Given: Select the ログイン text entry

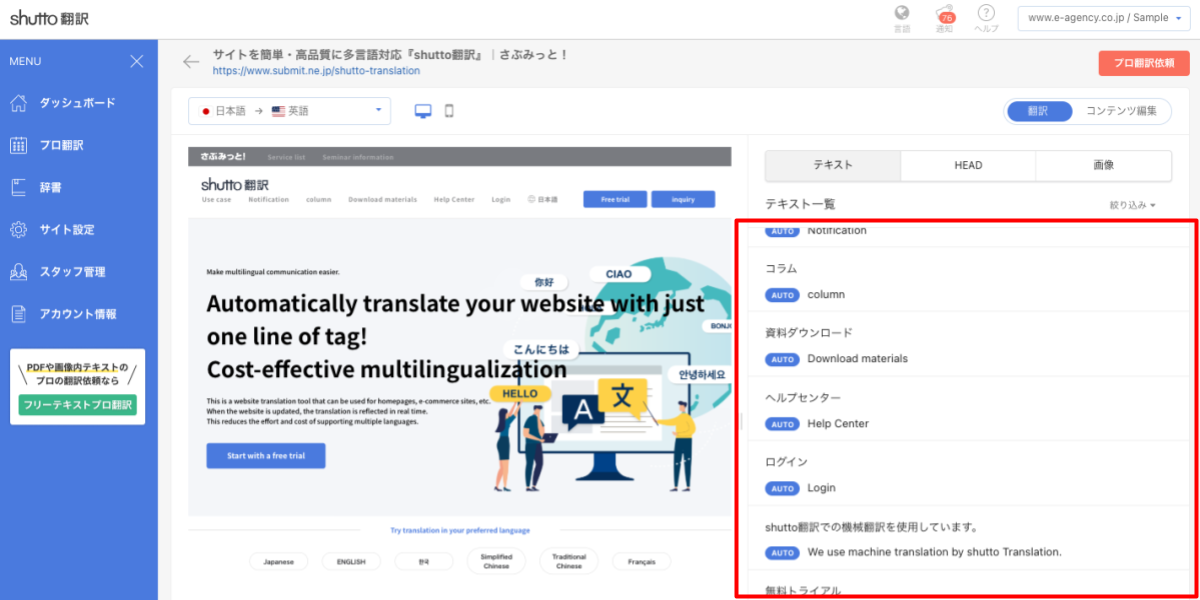Looking at the screenshot, I should pos(786,462).
